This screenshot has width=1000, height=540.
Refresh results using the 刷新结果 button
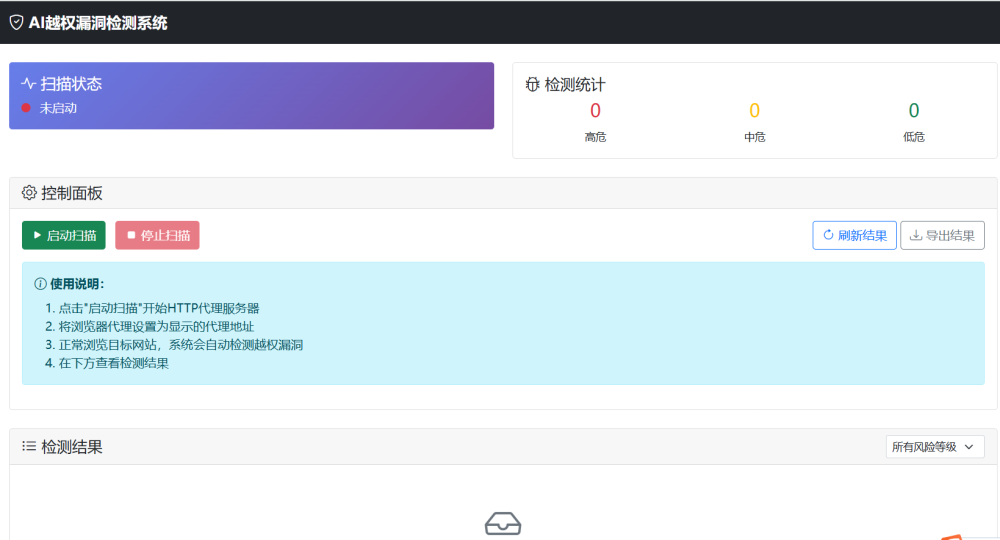(854, 236)
